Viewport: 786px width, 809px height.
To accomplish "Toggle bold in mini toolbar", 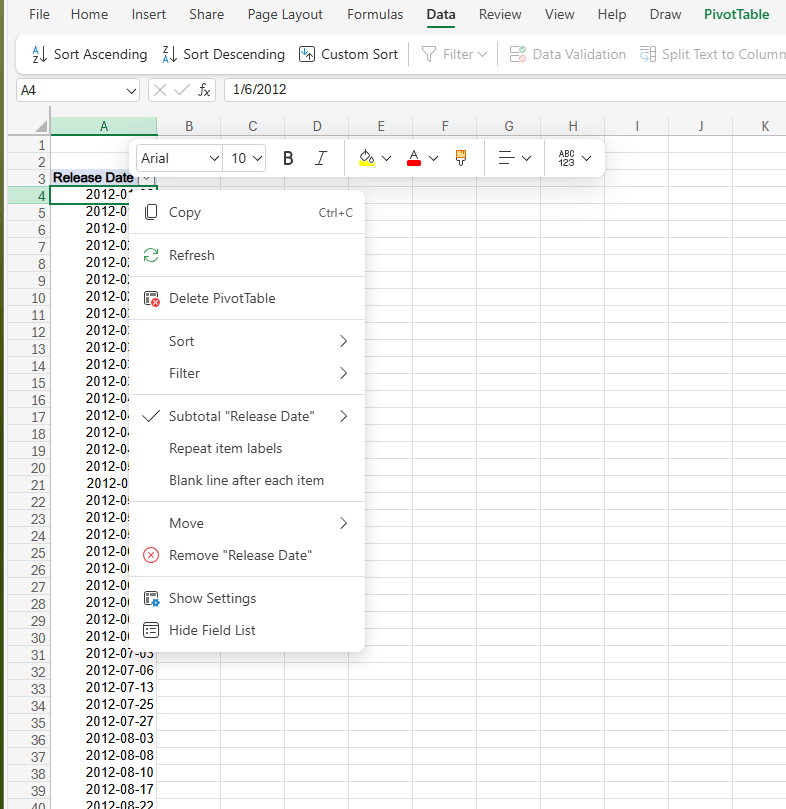I will (x=288, y=158).
